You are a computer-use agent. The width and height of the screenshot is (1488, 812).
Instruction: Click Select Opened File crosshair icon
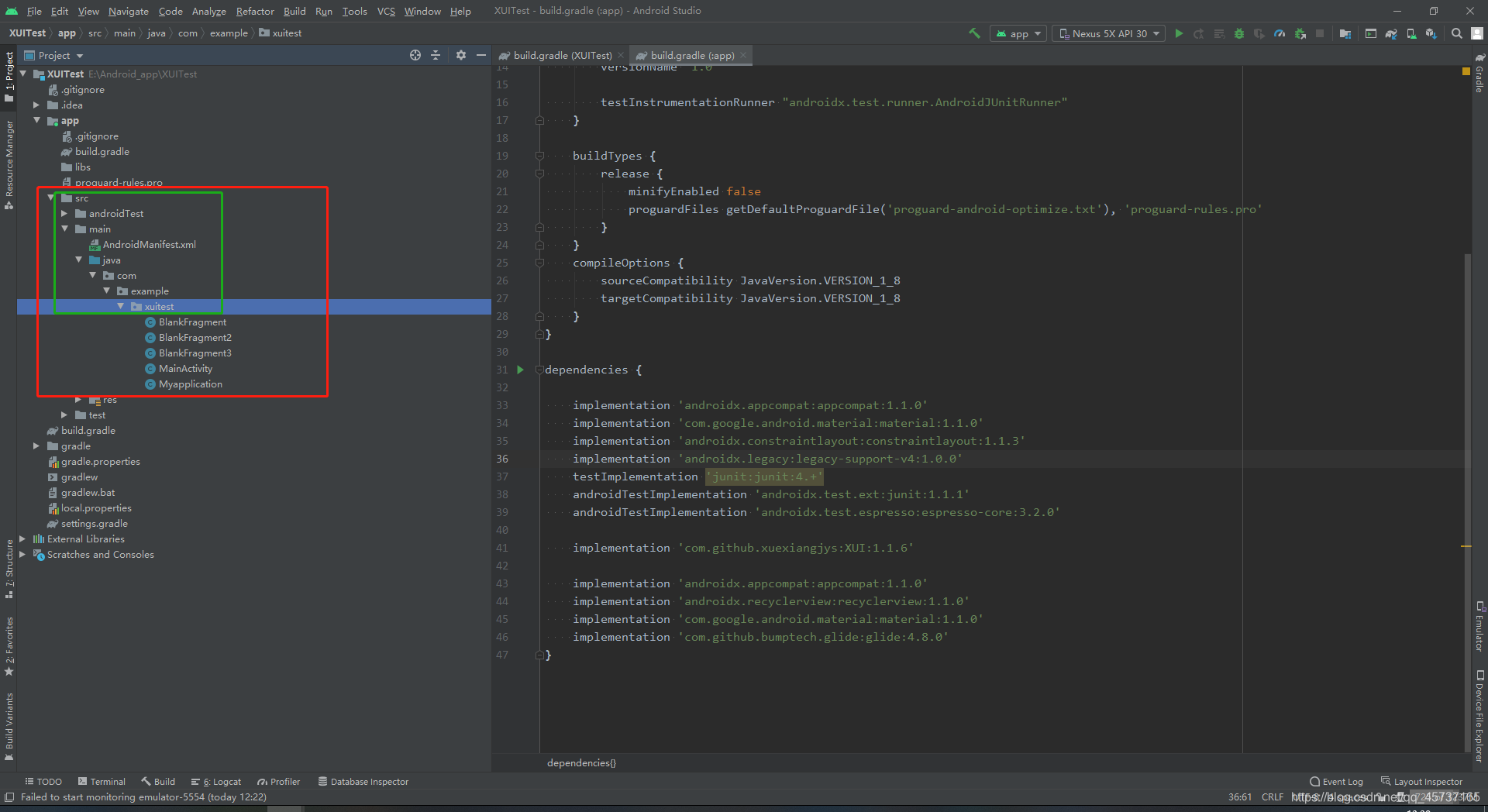pyautogui.click(x=415, y=55)
